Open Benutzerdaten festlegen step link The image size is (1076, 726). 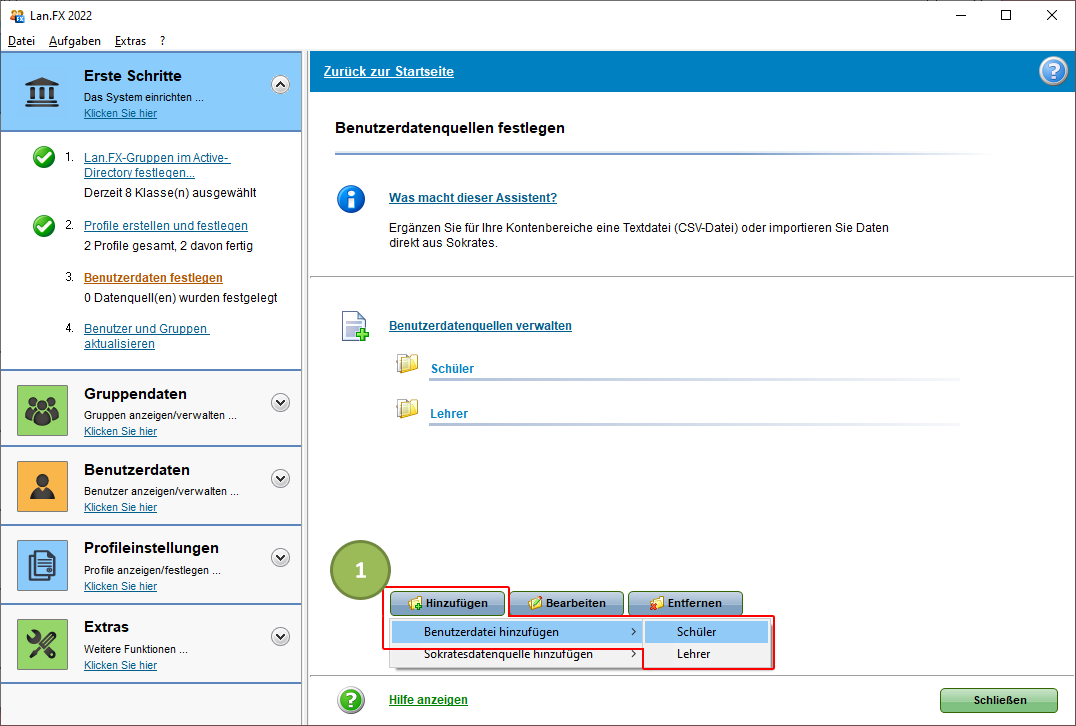pos(153,278)
